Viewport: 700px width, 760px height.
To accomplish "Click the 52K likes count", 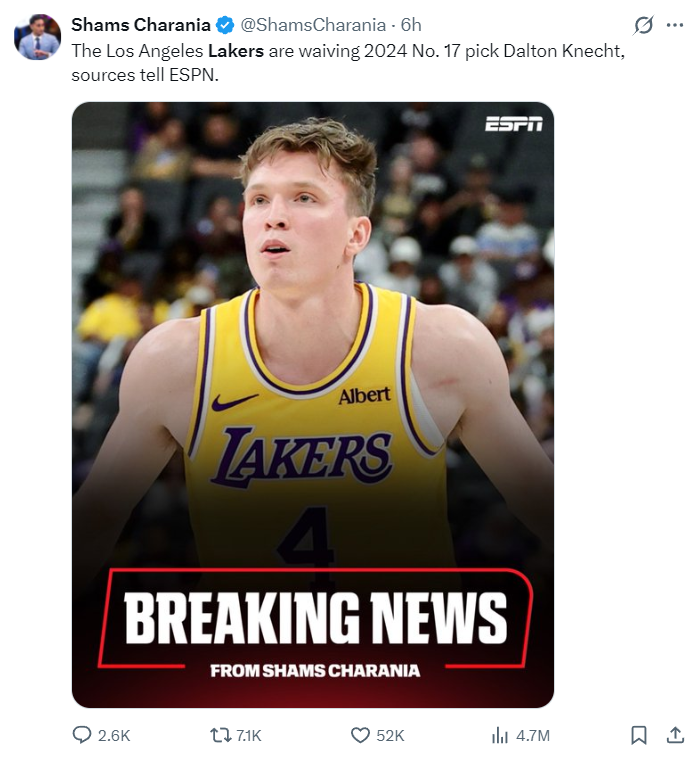I will 390,736.
